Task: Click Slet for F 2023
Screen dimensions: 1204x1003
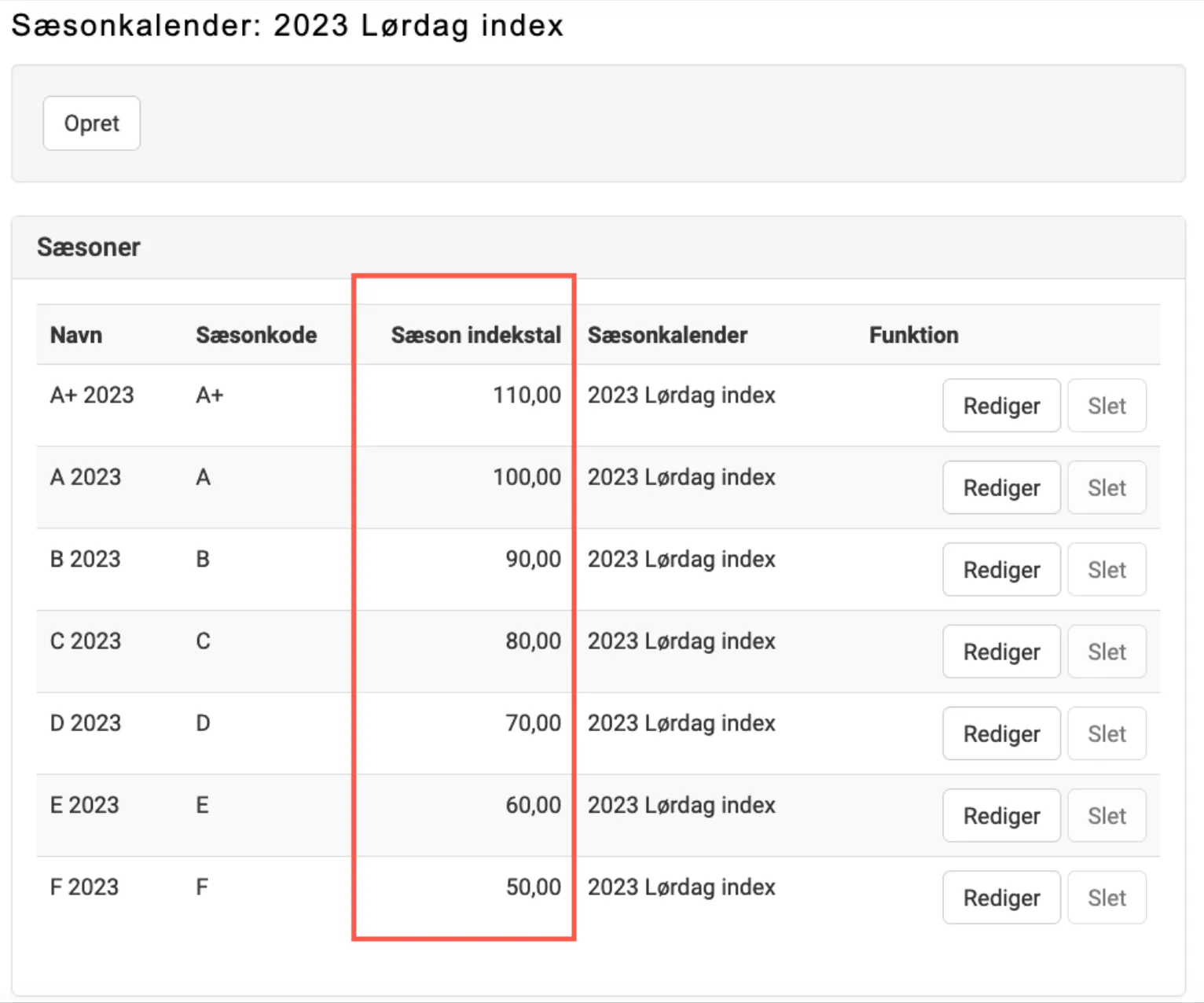Action: (x=1107, y=898)
